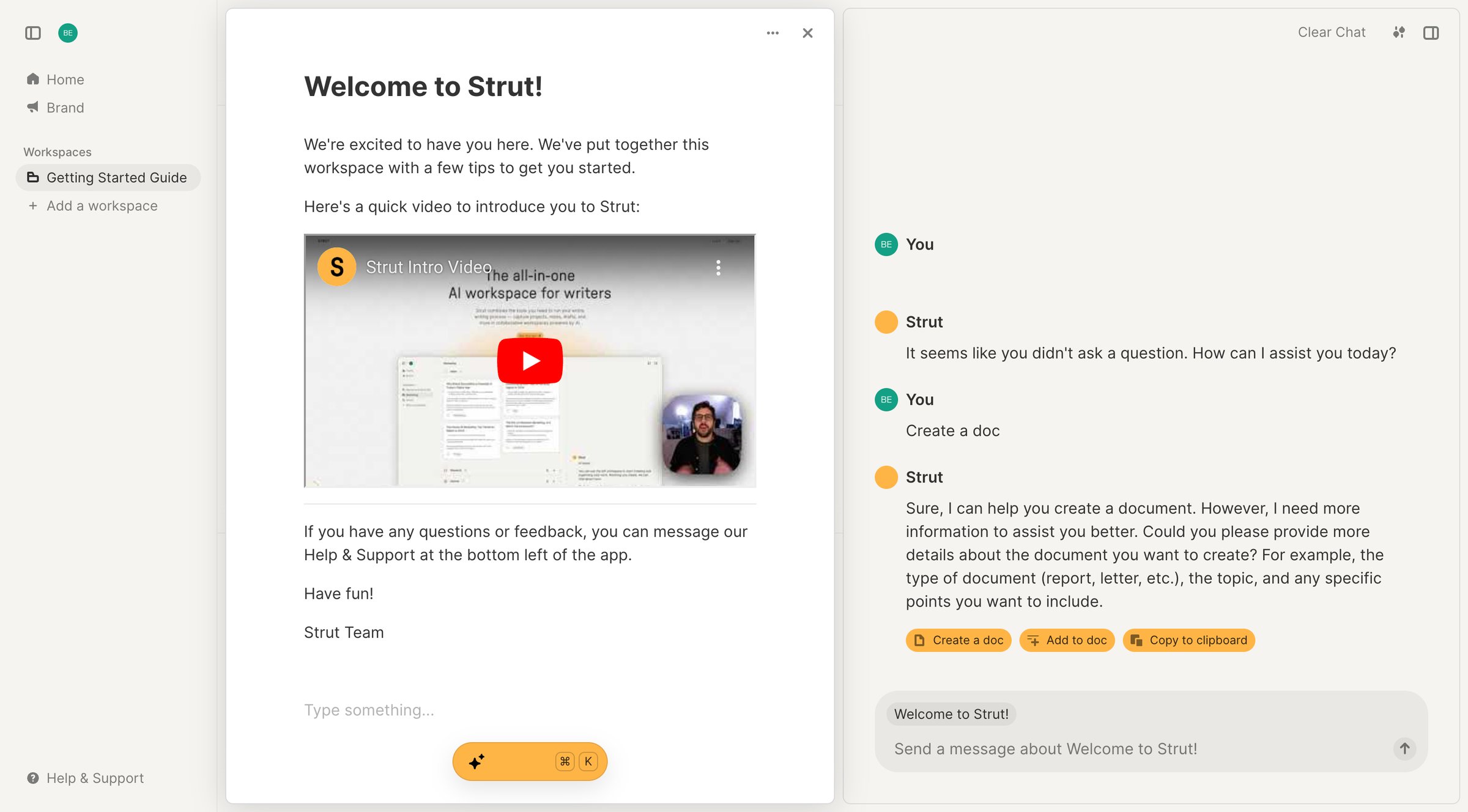Click the Welcome to Strut! heading
This screenshot has height=812, width=1468.
pos(423,86)
